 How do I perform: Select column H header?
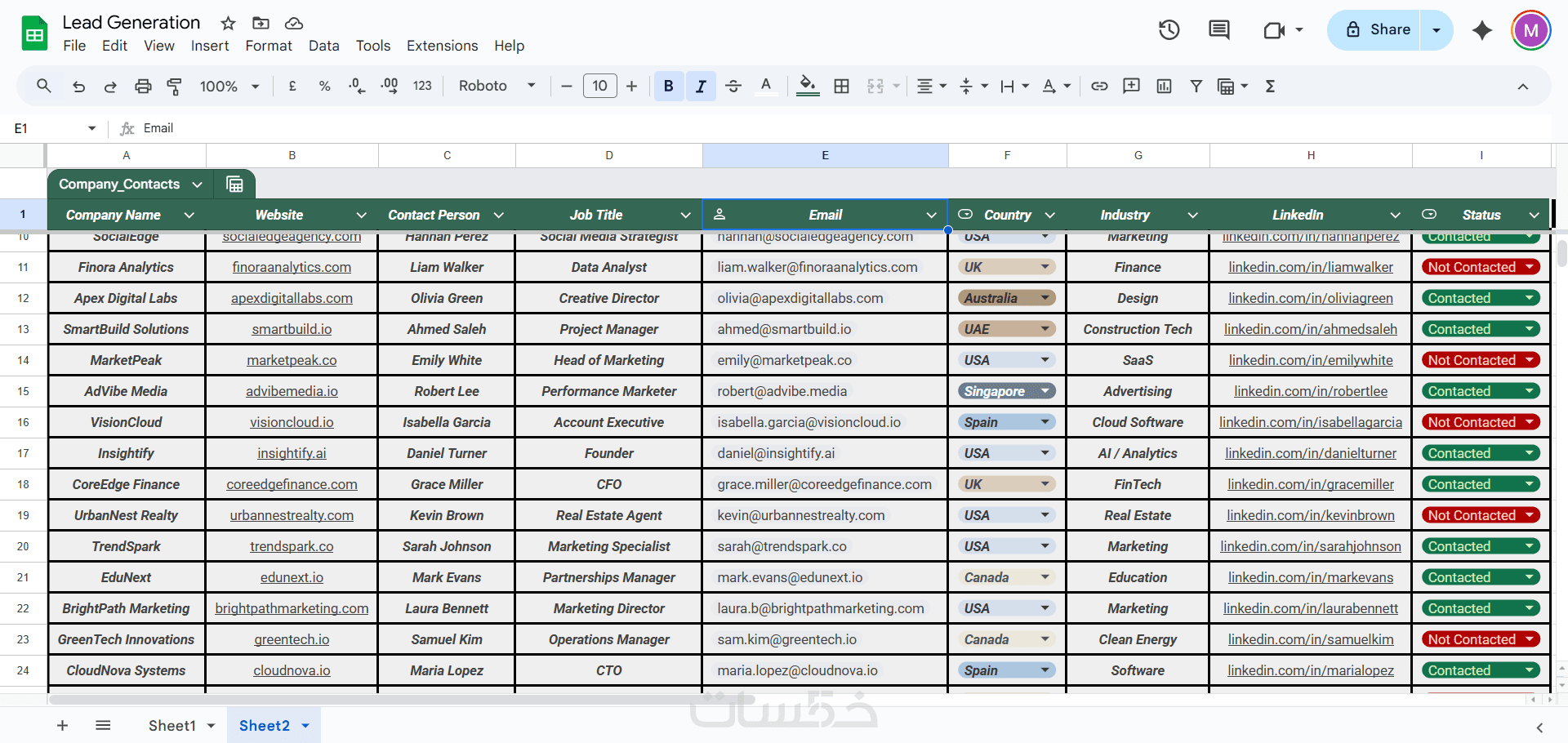pos(1311,155)
